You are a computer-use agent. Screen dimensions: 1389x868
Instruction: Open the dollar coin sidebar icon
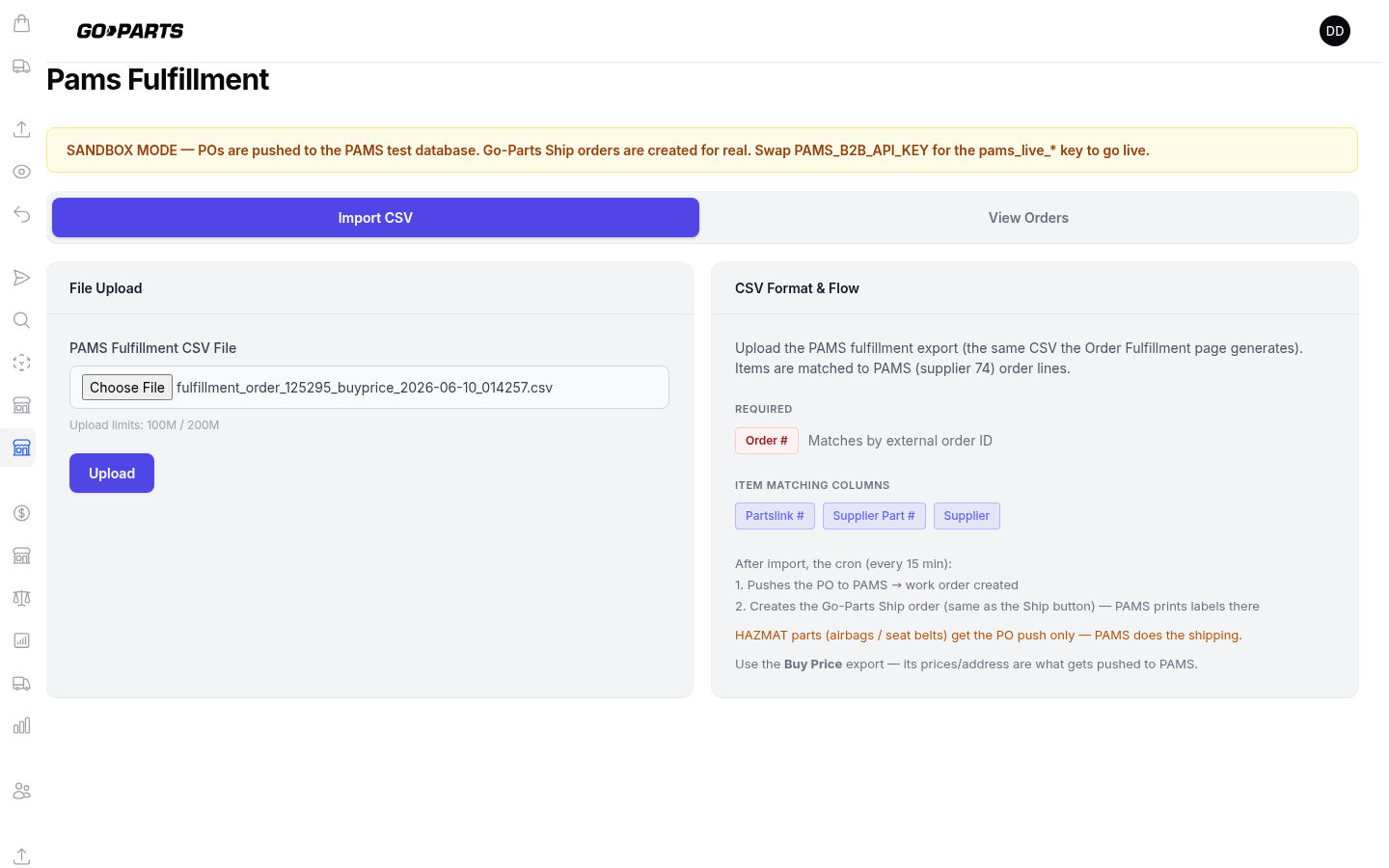click(x=21, y=513)
